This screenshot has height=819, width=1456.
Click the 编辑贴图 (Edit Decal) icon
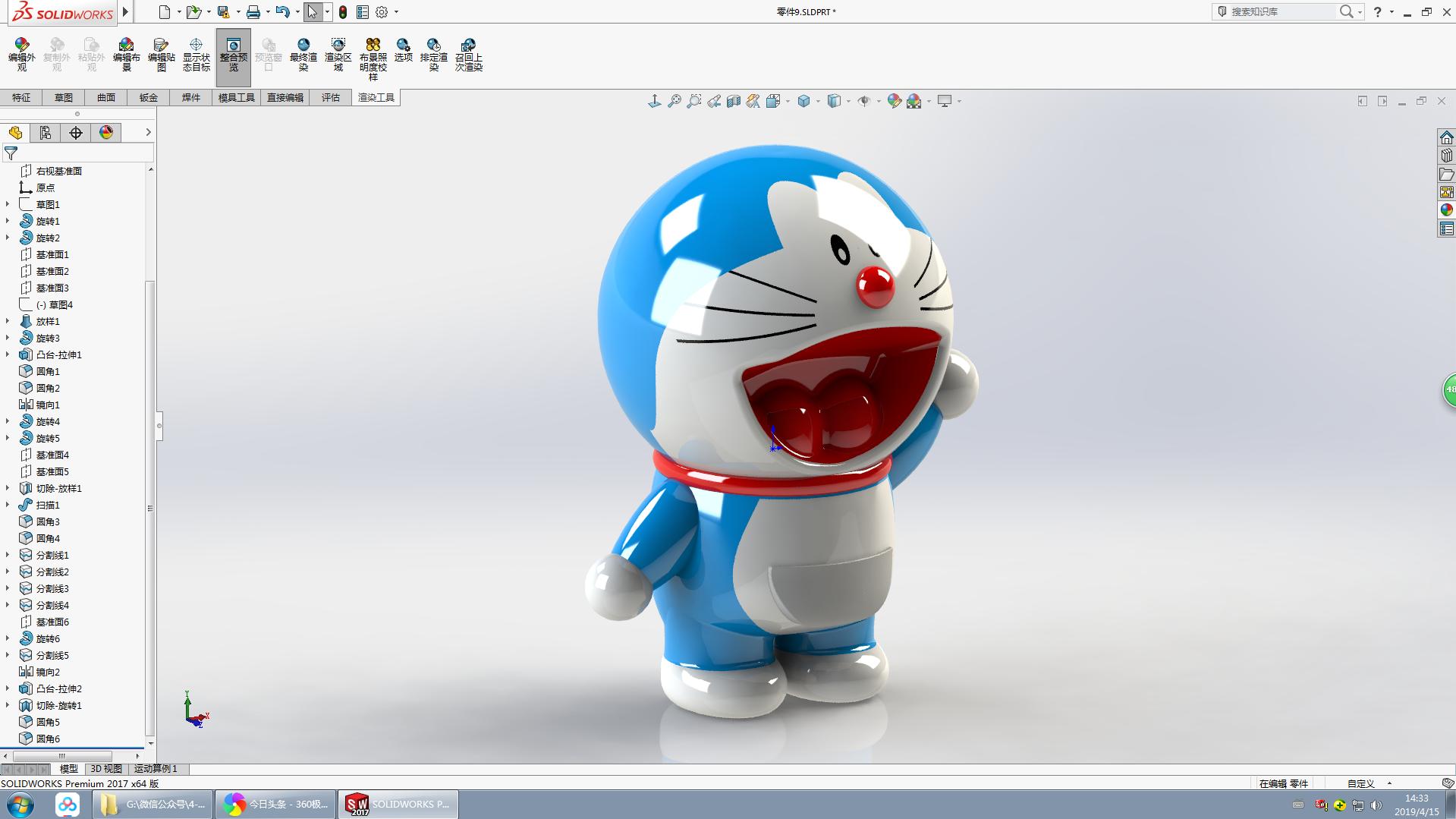tap(161, 53)
